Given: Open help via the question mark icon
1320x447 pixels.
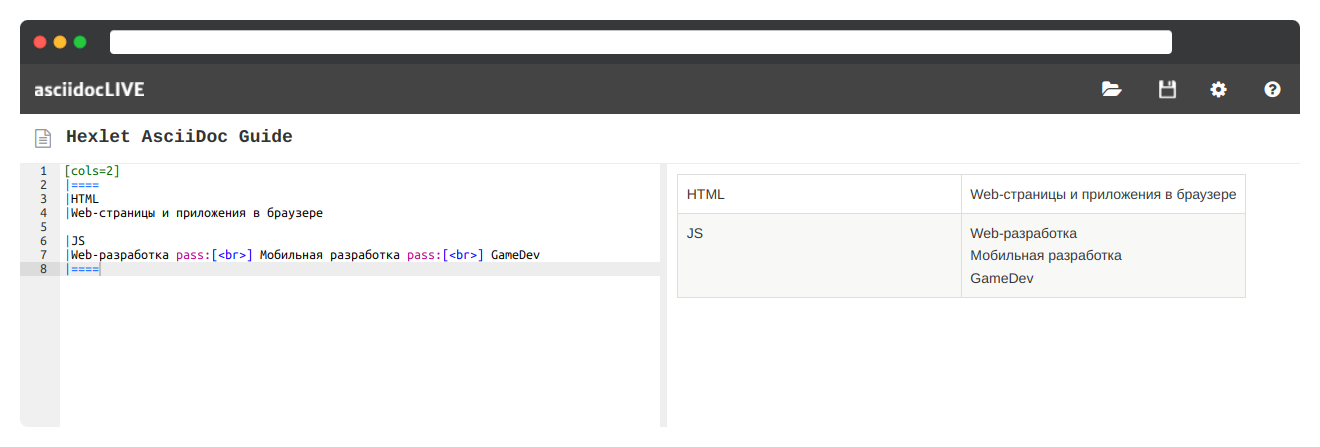Looking at the screenshot, I should 1272,89.
